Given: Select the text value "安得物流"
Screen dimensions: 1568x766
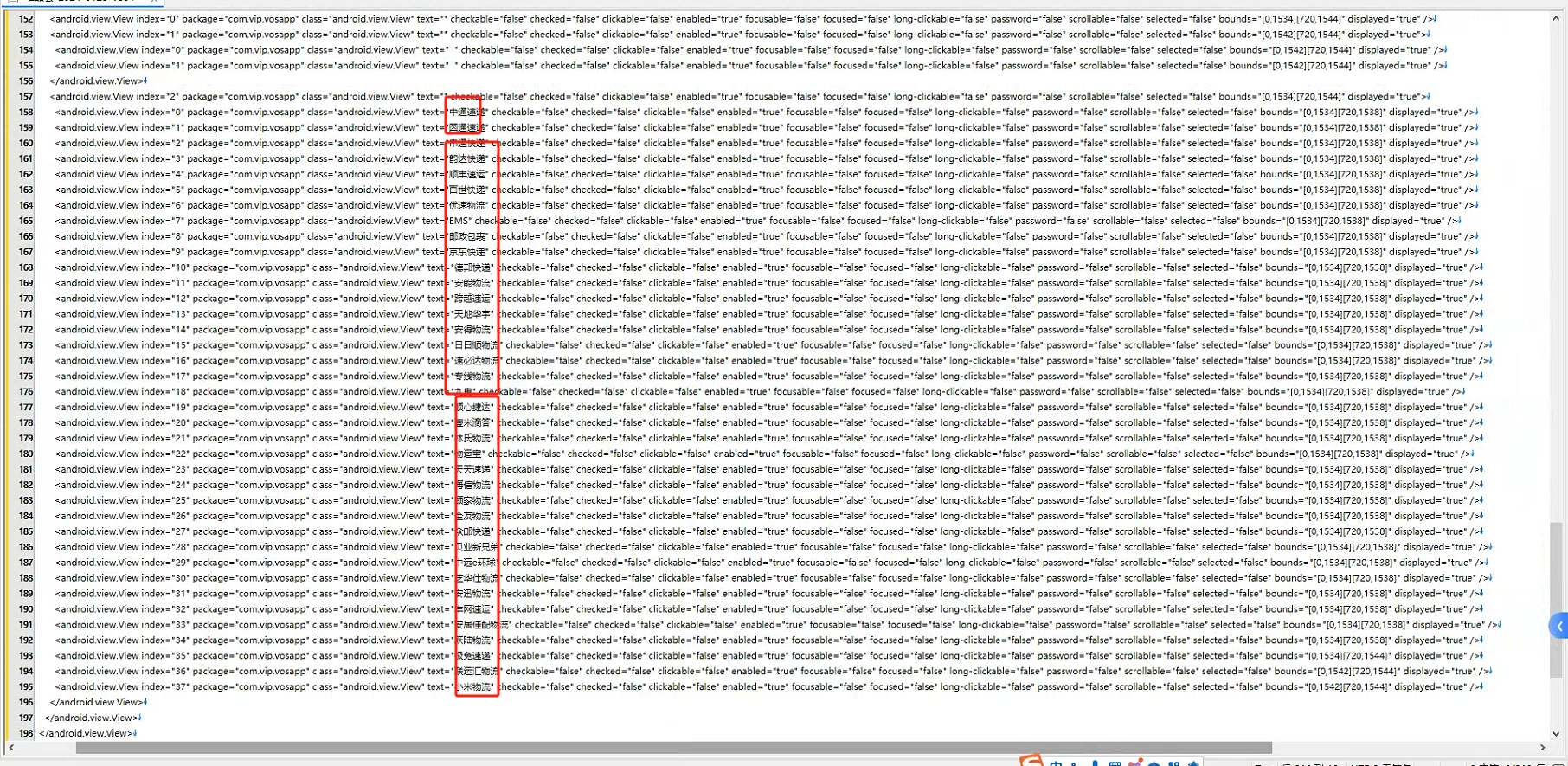Looking at the screenshot, I should click(472, 330).
